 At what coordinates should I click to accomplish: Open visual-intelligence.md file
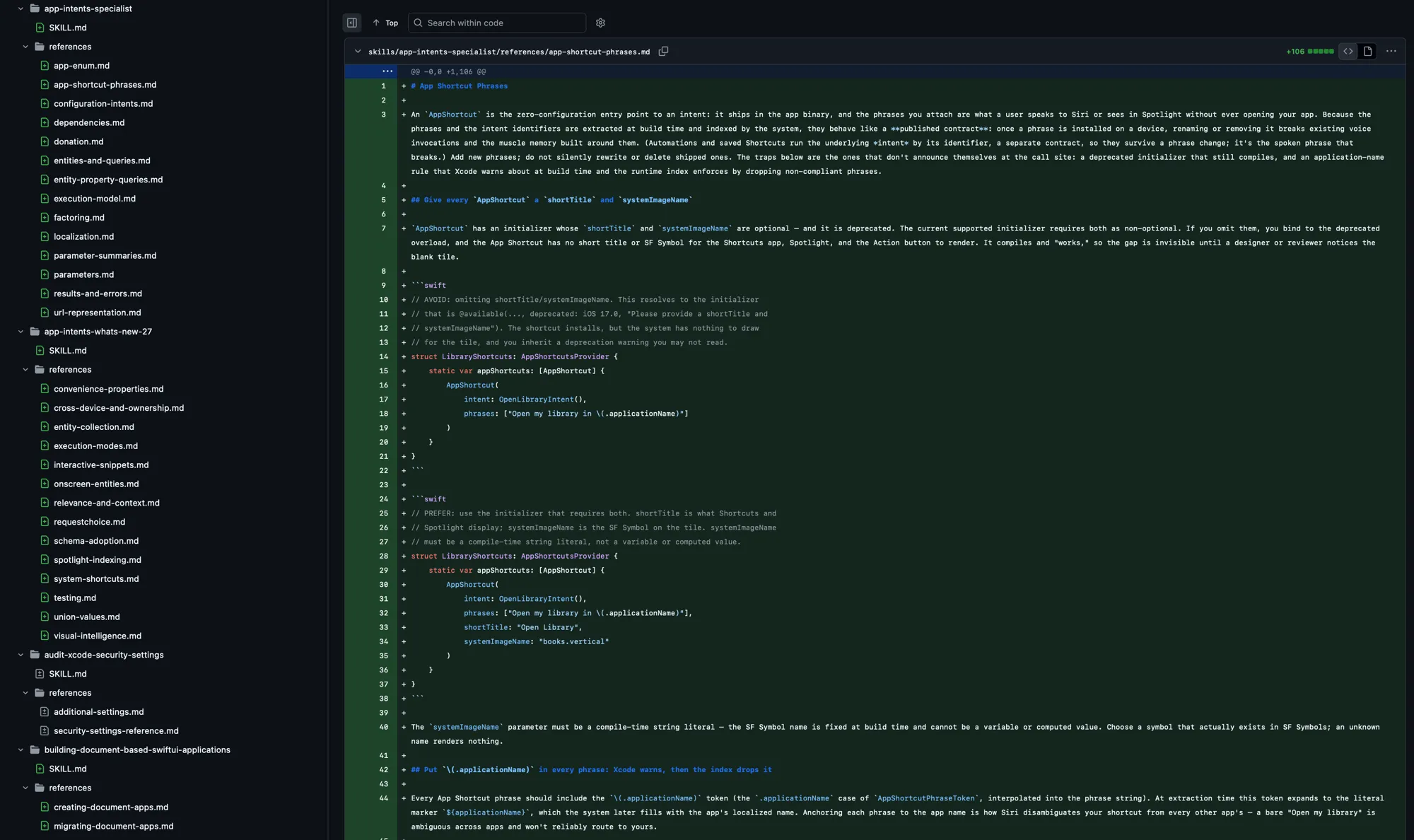coord(97,636)
